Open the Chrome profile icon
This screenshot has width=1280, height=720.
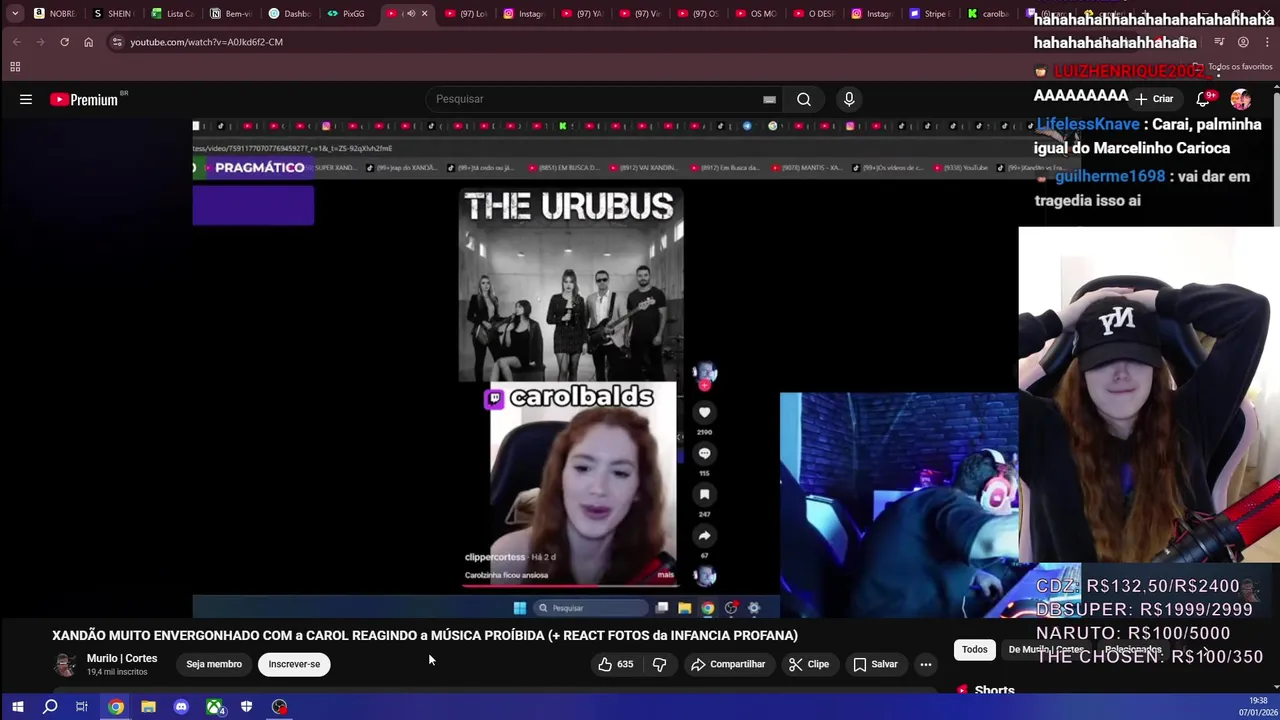pos(1243,42)
